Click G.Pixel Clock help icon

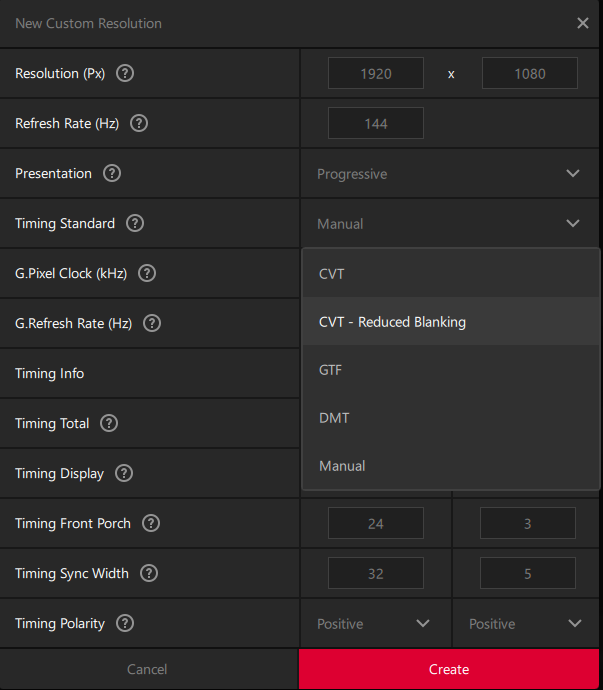[146, 273]
